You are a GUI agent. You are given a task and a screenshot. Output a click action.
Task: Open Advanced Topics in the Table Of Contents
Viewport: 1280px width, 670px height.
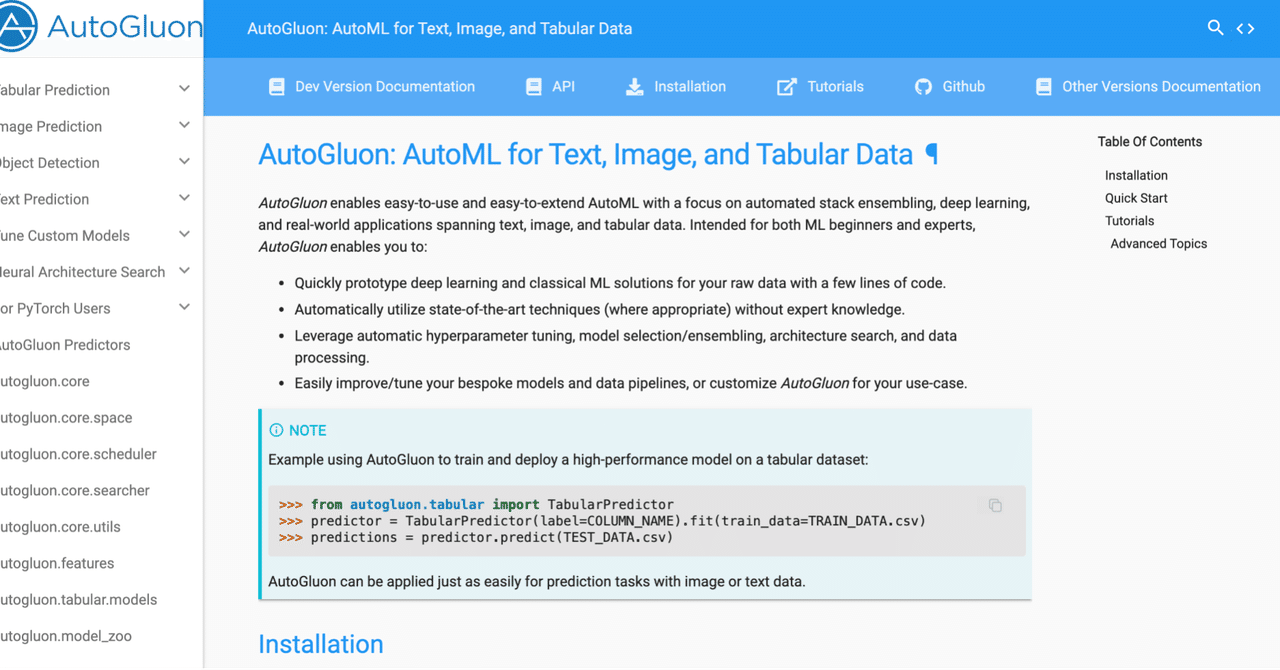(1158, 243)
